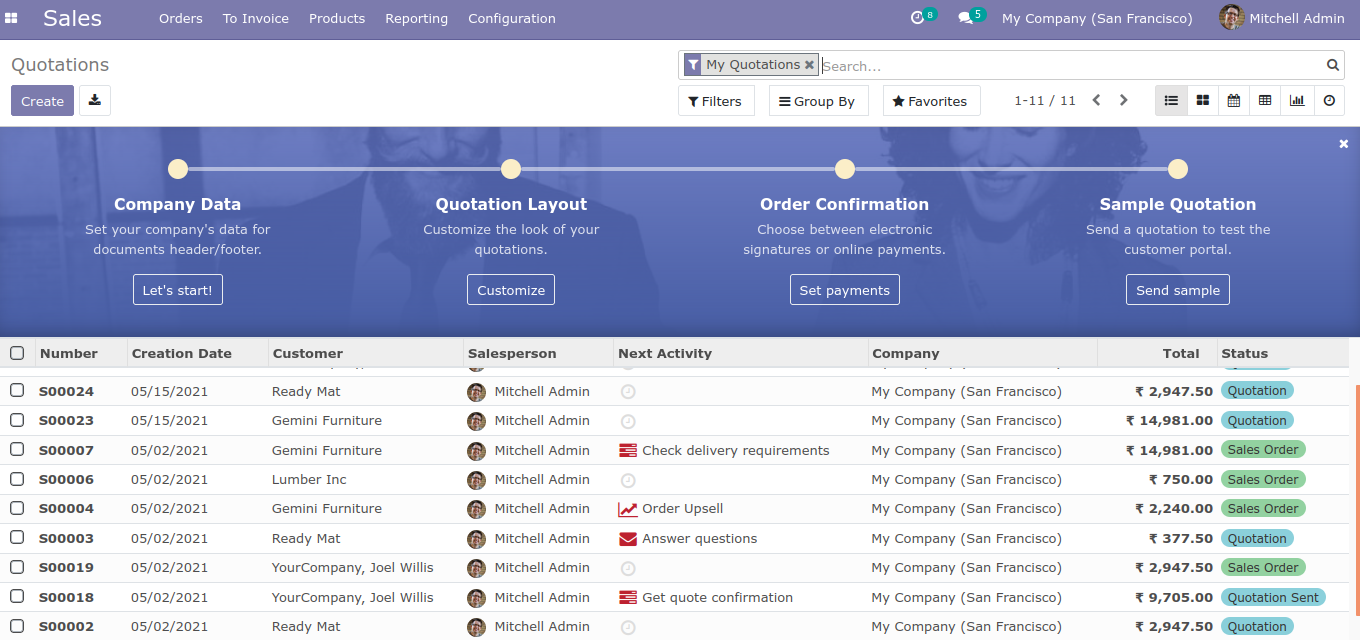Tick the select-all checkbox in table header
The image size is (1360, 640).
[17, 353]
